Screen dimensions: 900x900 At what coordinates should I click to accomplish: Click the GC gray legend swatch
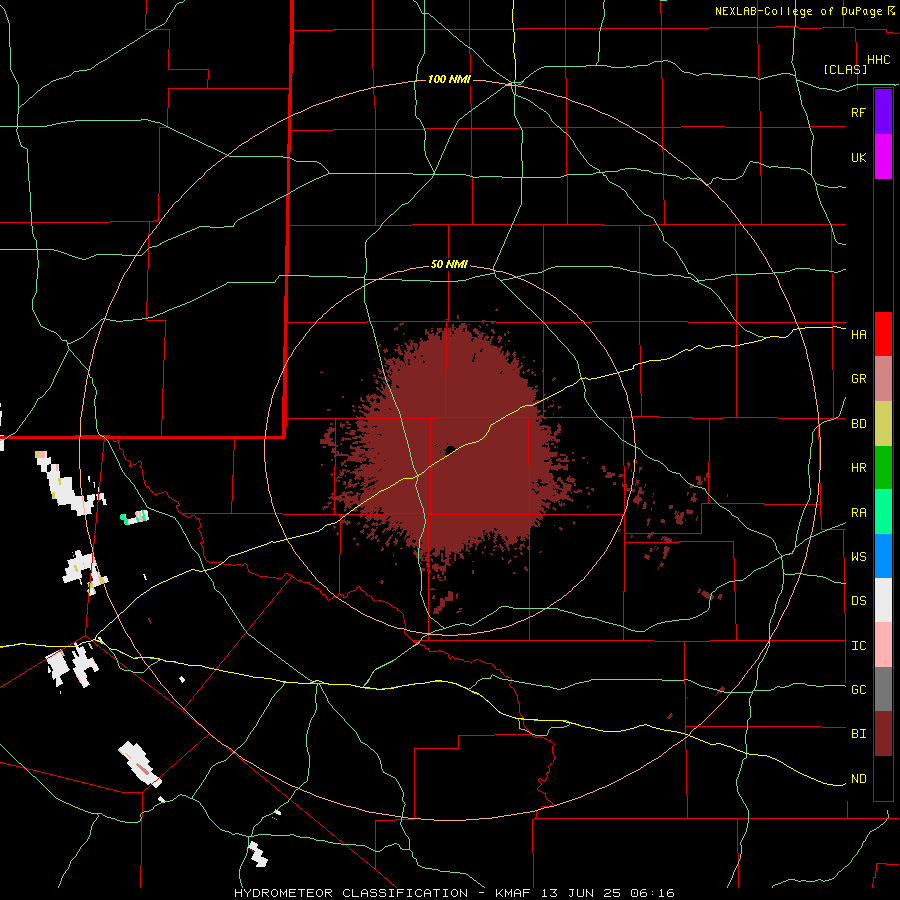[x=883, y=689]
